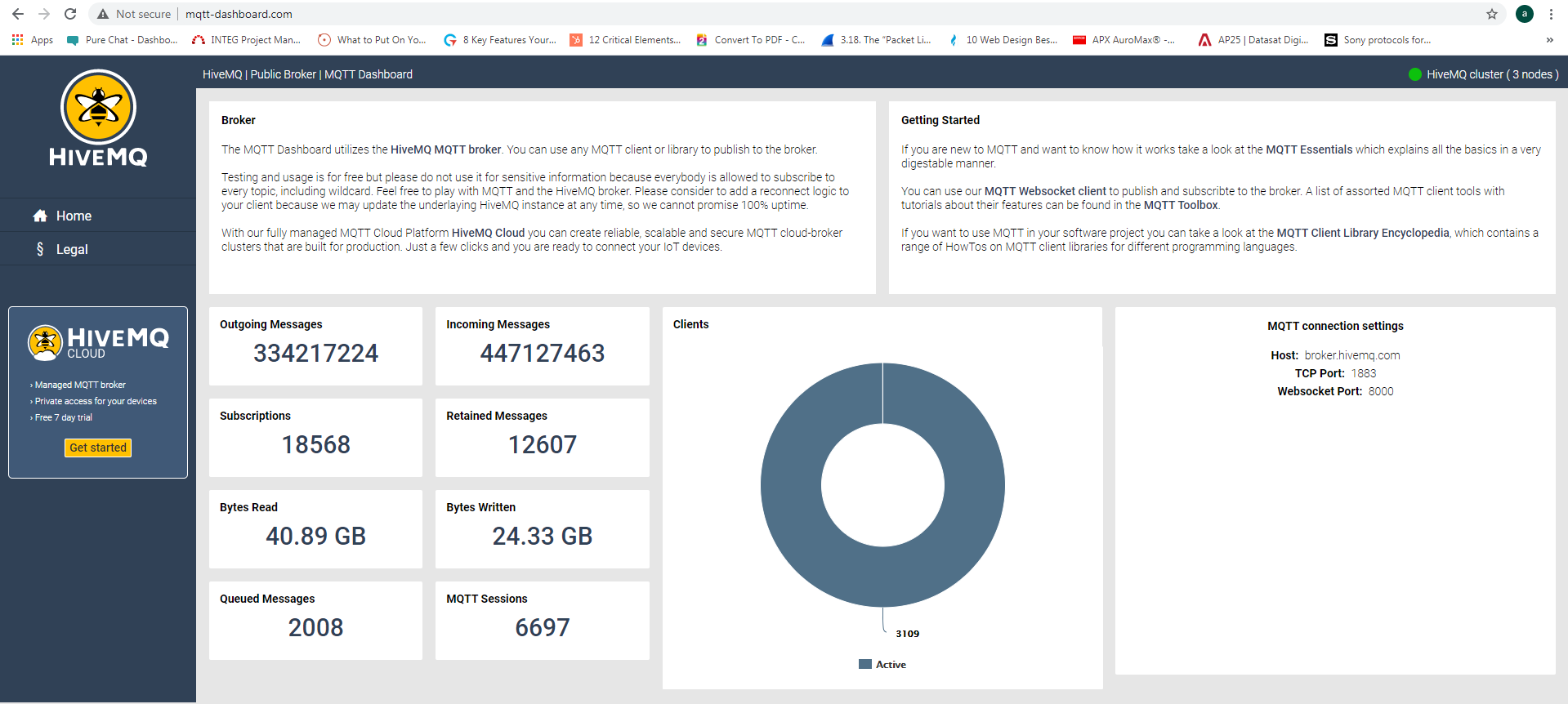Click the browser forward arrow
The width and height of the screenshot is (1568, 704).
click(44, 14)
